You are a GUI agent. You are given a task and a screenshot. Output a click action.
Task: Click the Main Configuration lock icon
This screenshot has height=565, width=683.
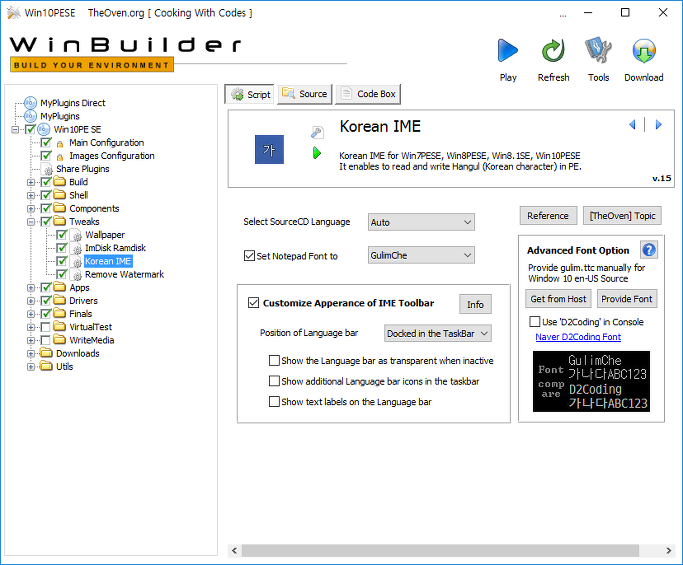point(60,143)
